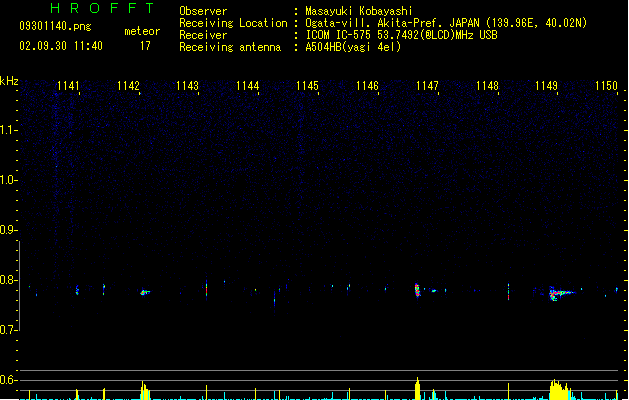This screenshot has height=400, width=629.
Task: Click the 1148 time axis marker
Action: [x=487, y=86]
